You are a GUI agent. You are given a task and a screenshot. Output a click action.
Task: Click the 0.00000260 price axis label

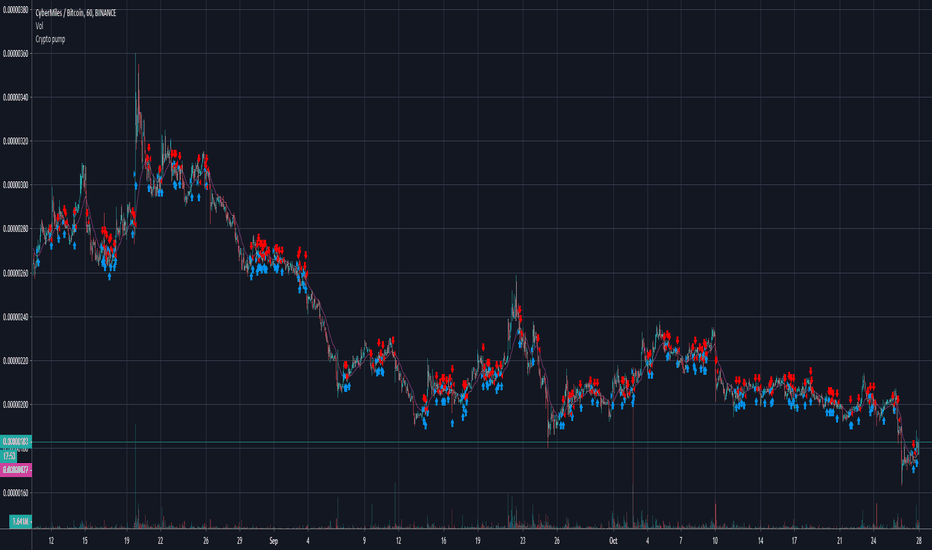click(15, 273)
